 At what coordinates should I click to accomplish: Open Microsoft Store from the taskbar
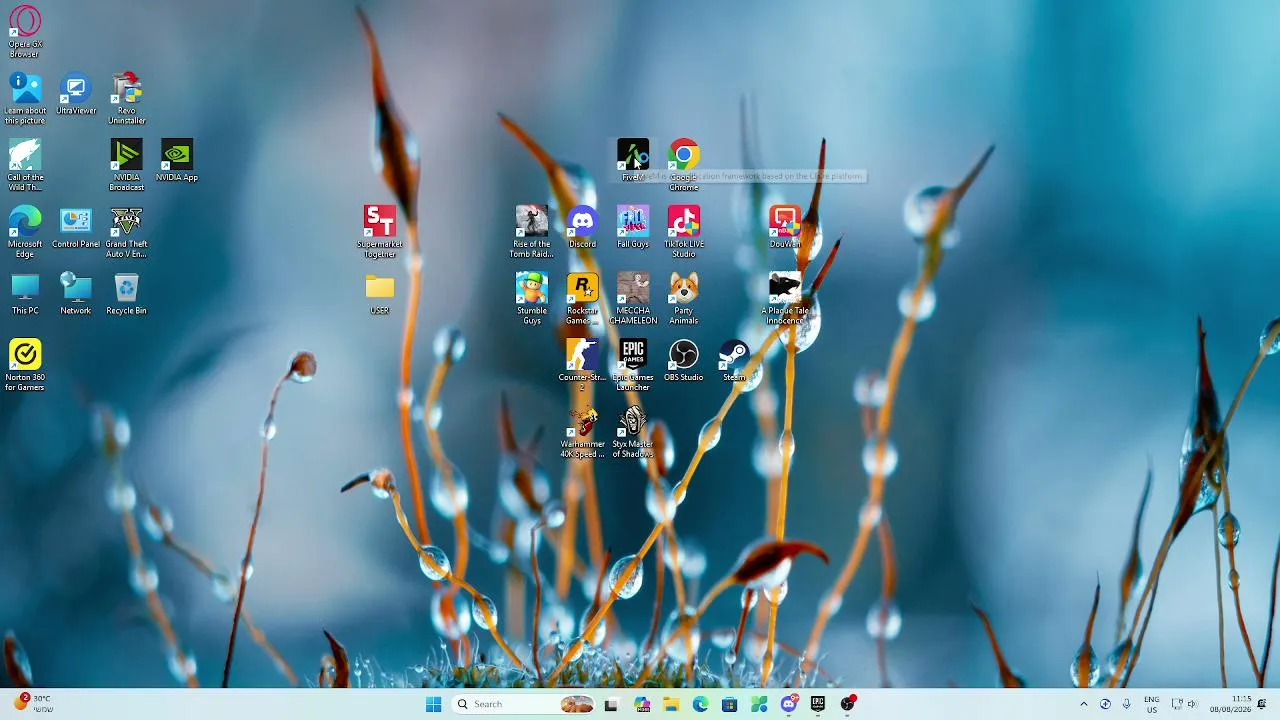(x=729, y=704)
